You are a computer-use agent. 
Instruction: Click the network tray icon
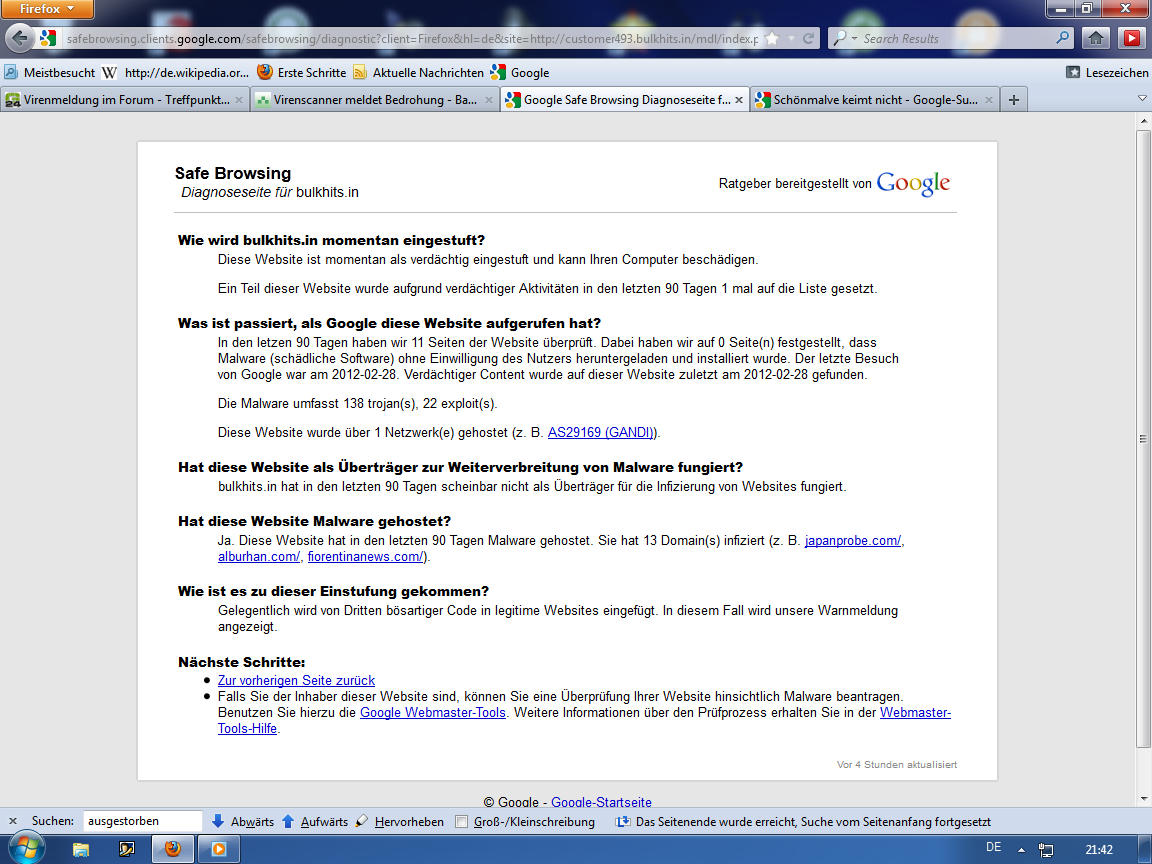tap(1046, 850)
